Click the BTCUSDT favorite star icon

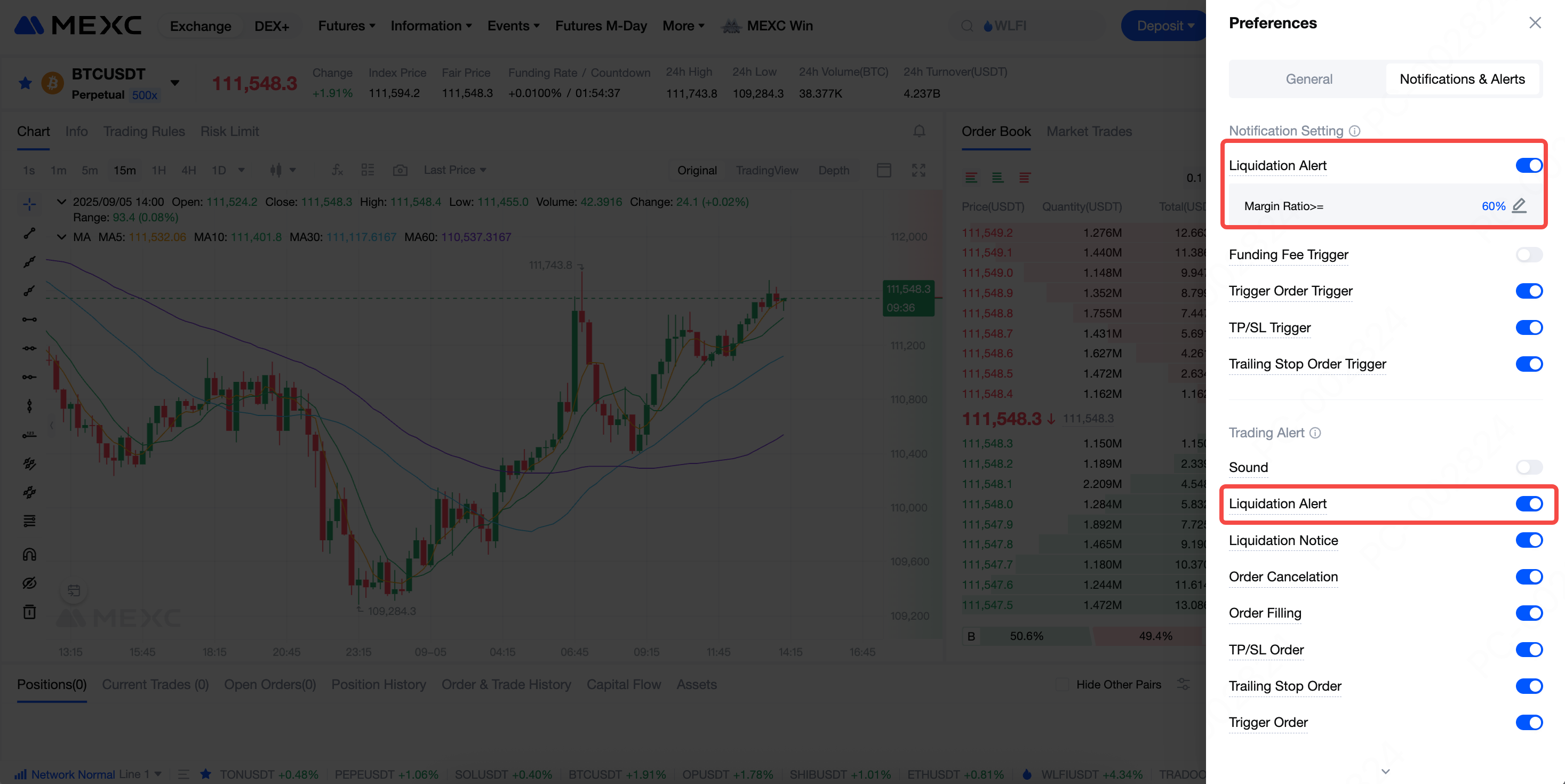pos(25,83)
